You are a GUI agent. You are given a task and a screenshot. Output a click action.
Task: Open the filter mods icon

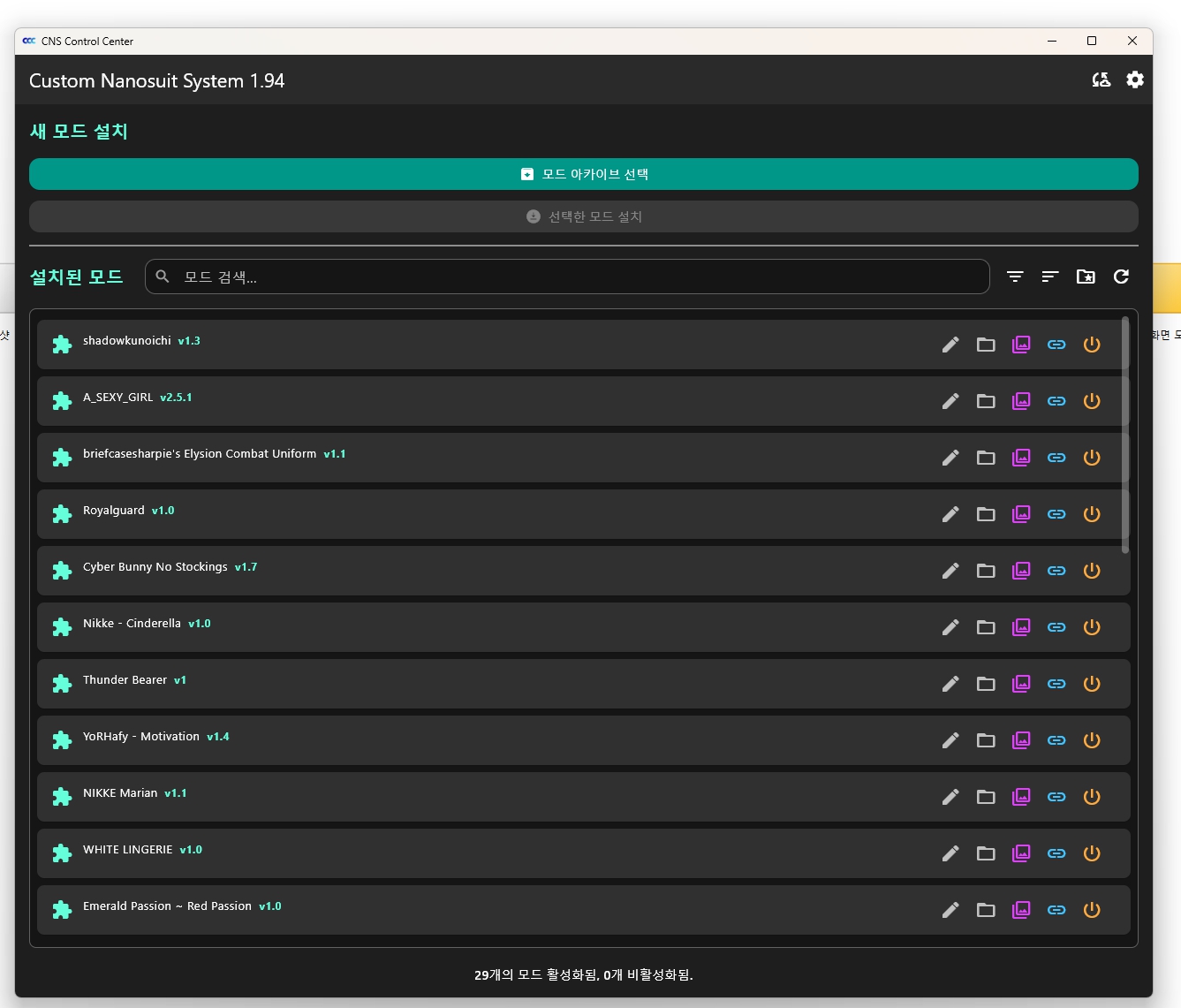point(1015,277)
